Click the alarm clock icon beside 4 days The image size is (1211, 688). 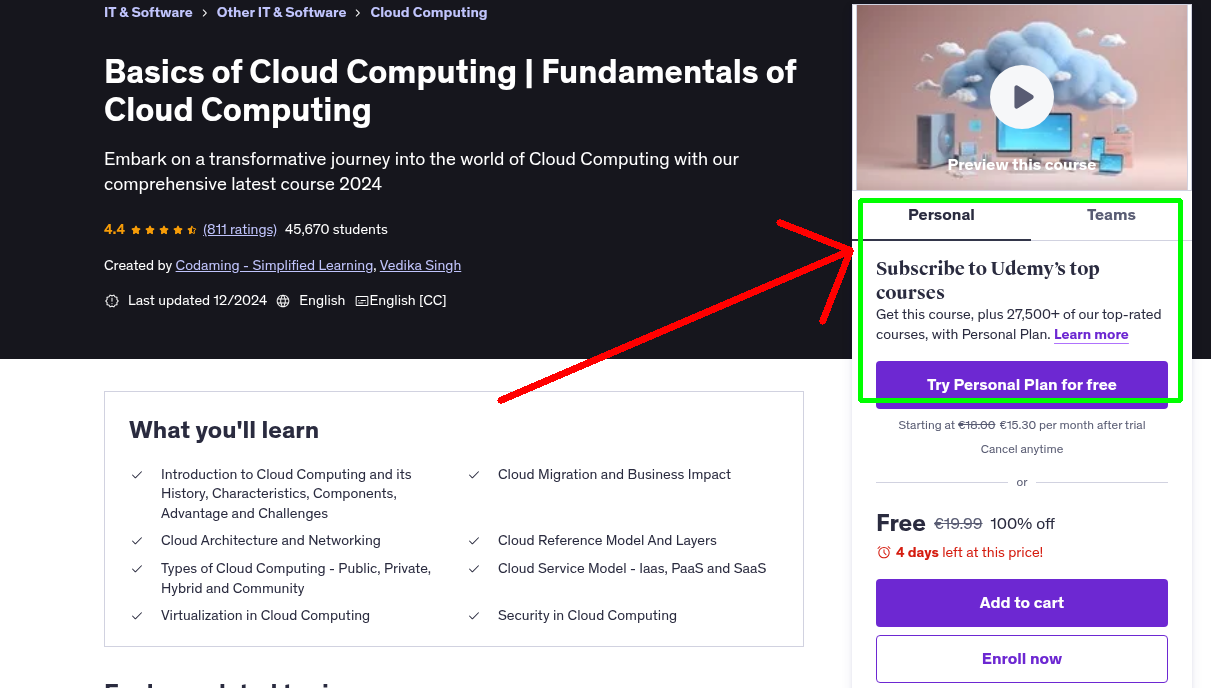point(883,552)
